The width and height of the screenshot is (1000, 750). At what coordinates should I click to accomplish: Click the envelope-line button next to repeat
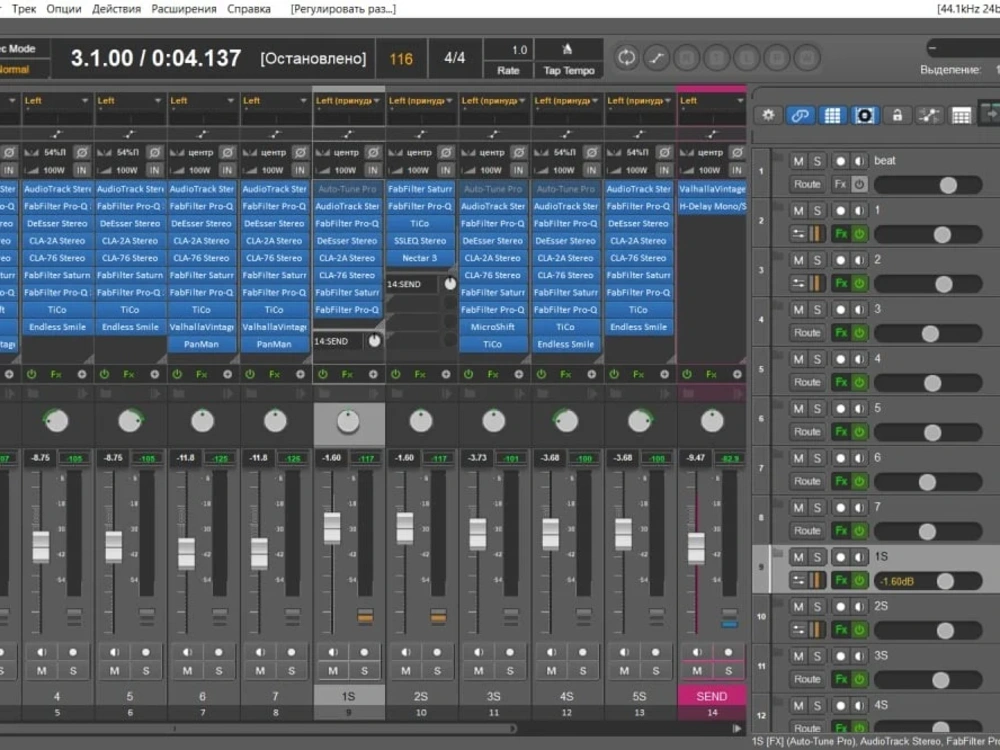(x=656, y=58)
